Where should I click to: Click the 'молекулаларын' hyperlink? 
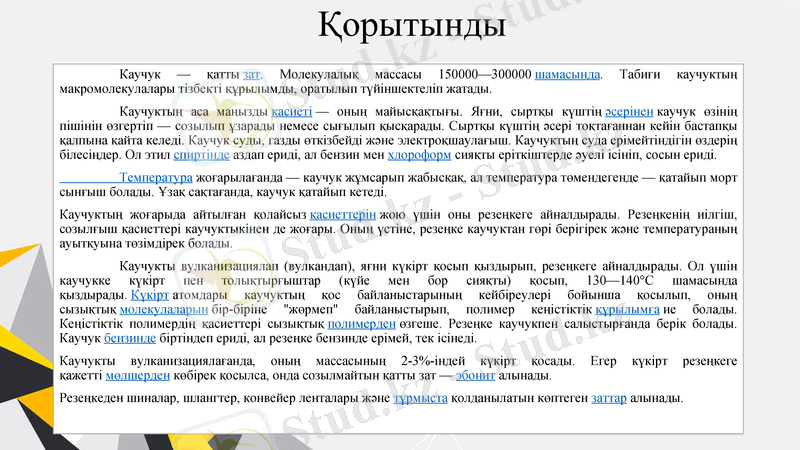(x=164, y=310)
